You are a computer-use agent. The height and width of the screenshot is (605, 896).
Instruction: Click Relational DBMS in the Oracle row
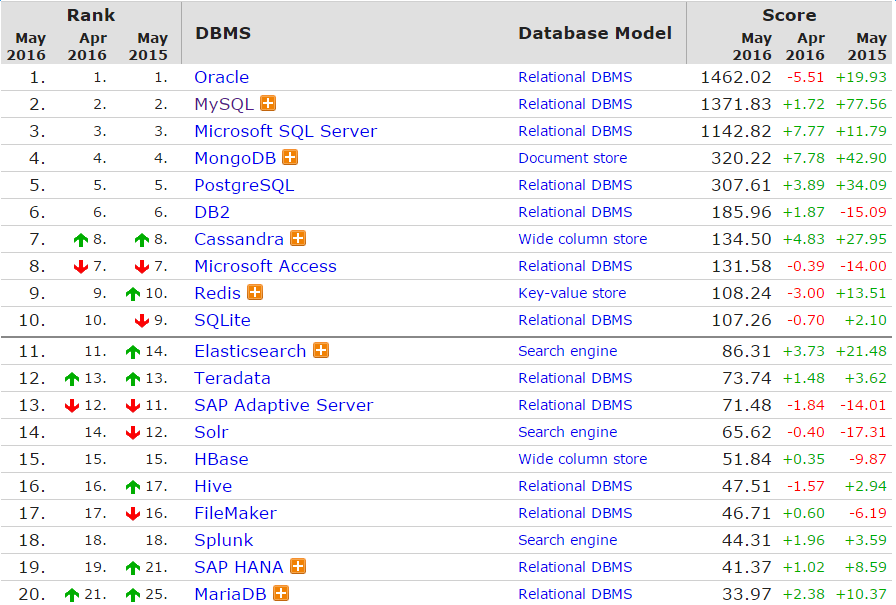click(575, 77)
